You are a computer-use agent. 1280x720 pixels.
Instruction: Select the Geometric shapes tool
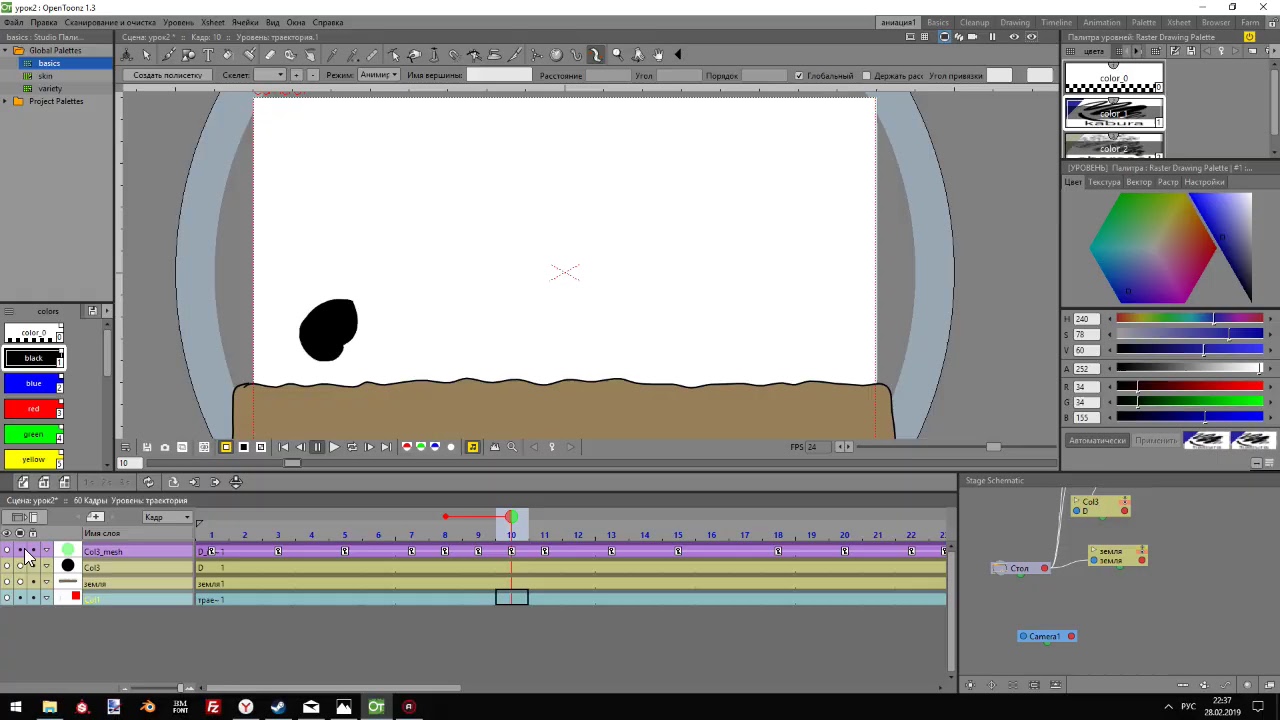[188, 55]
